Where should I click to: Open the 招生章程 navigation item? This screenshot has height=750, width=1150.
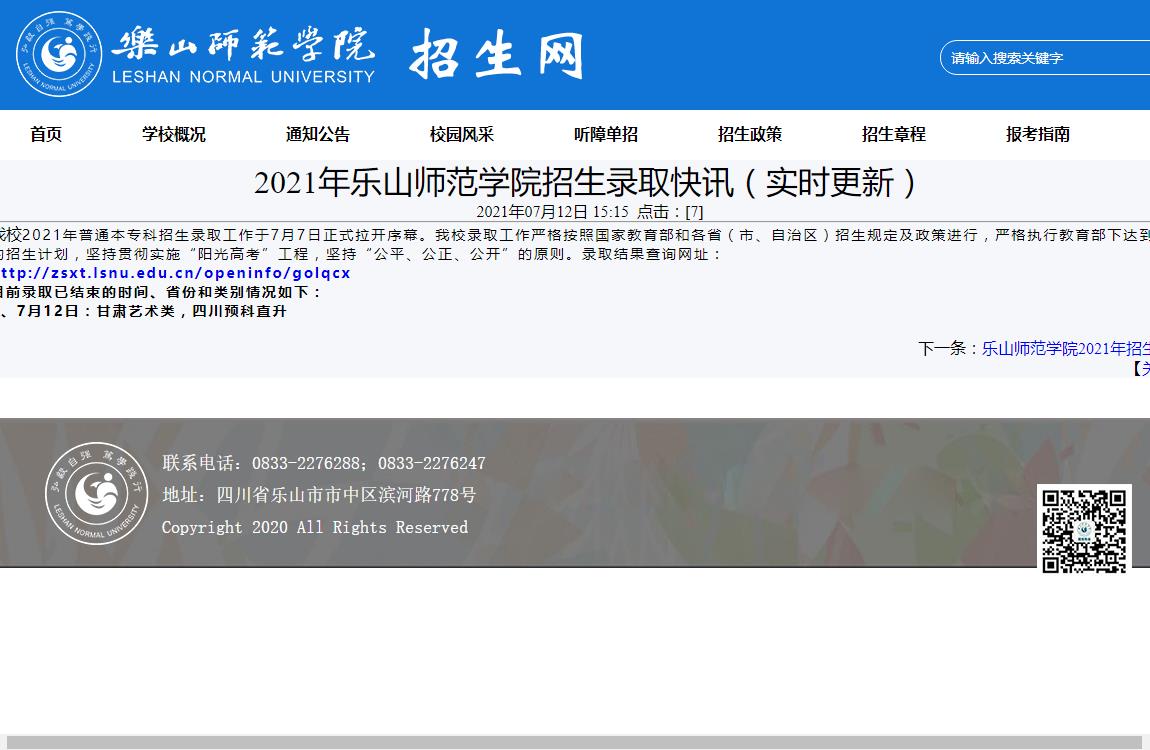[894, 134]
